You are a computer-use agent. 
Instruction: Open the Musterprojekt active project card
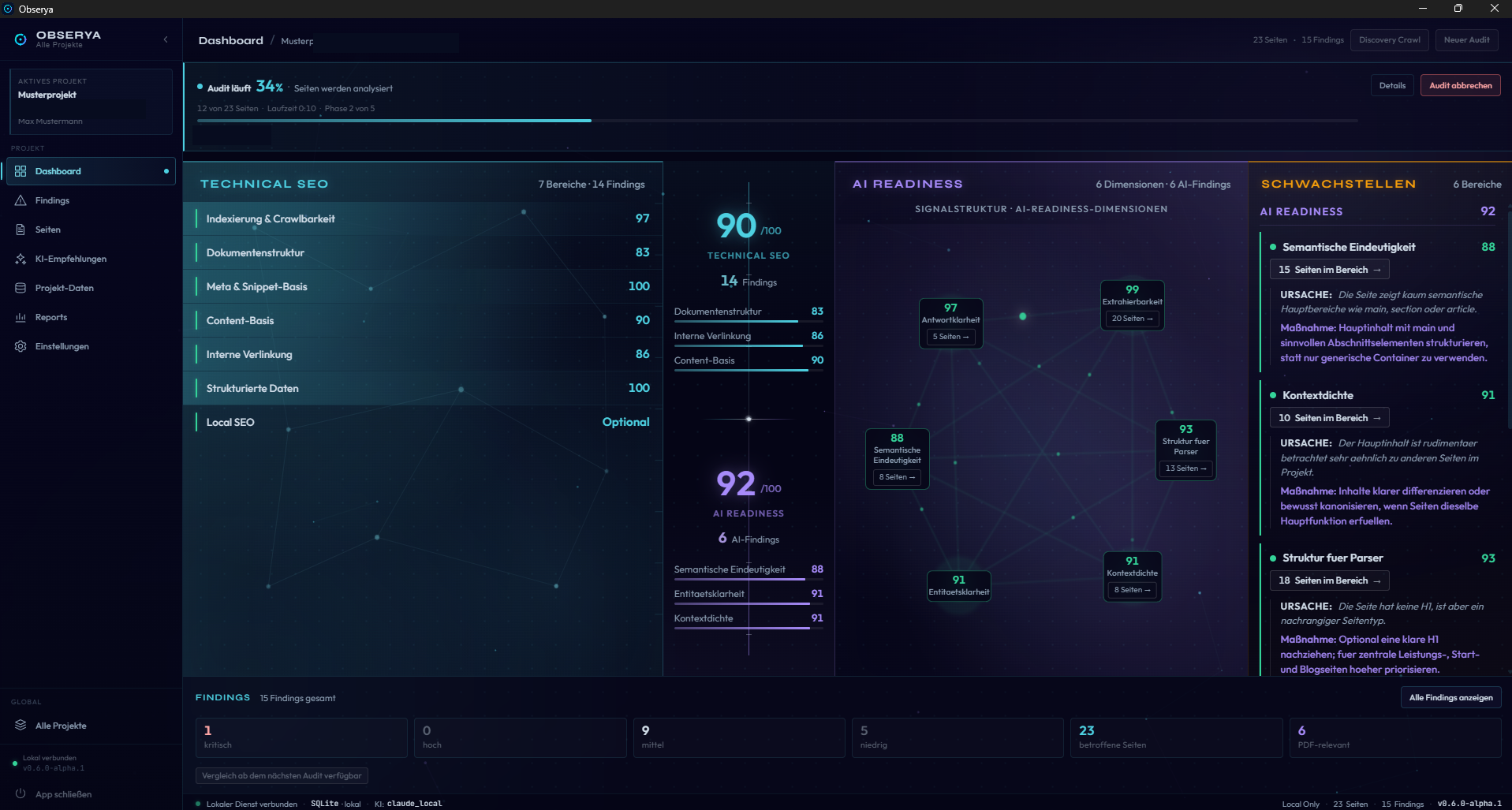pos(91,101)
